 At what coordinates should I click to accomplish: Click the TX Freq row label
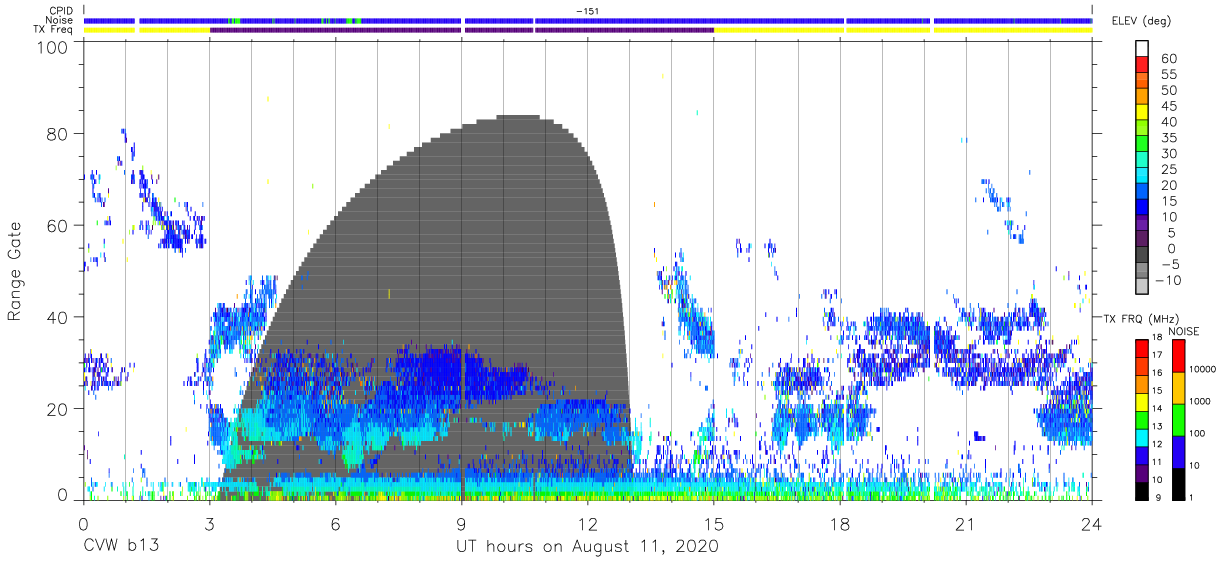(55, 30)
